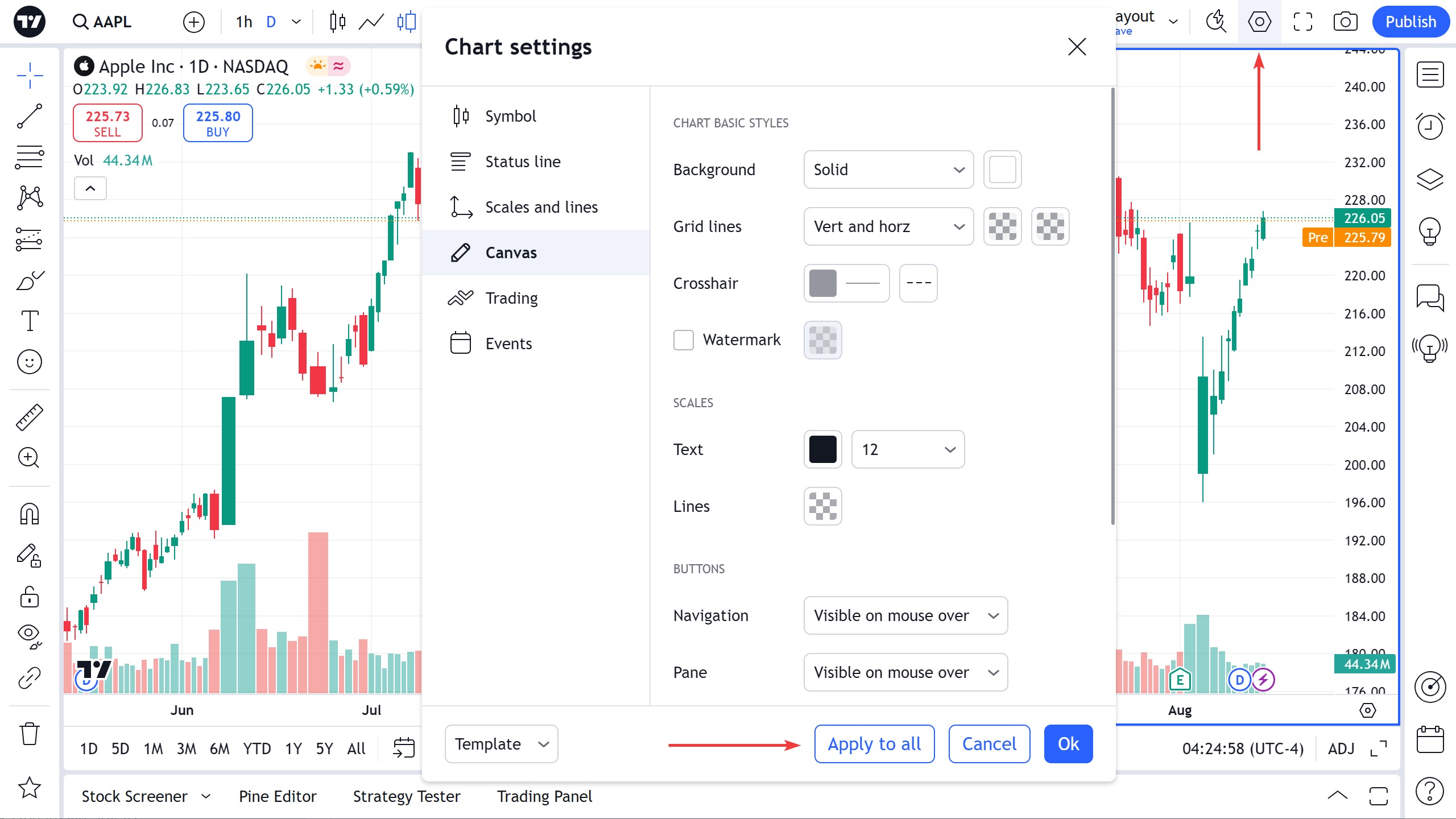
Task: Expand the Grid lines Vert and horz dropdown
Action: [888, 226]
